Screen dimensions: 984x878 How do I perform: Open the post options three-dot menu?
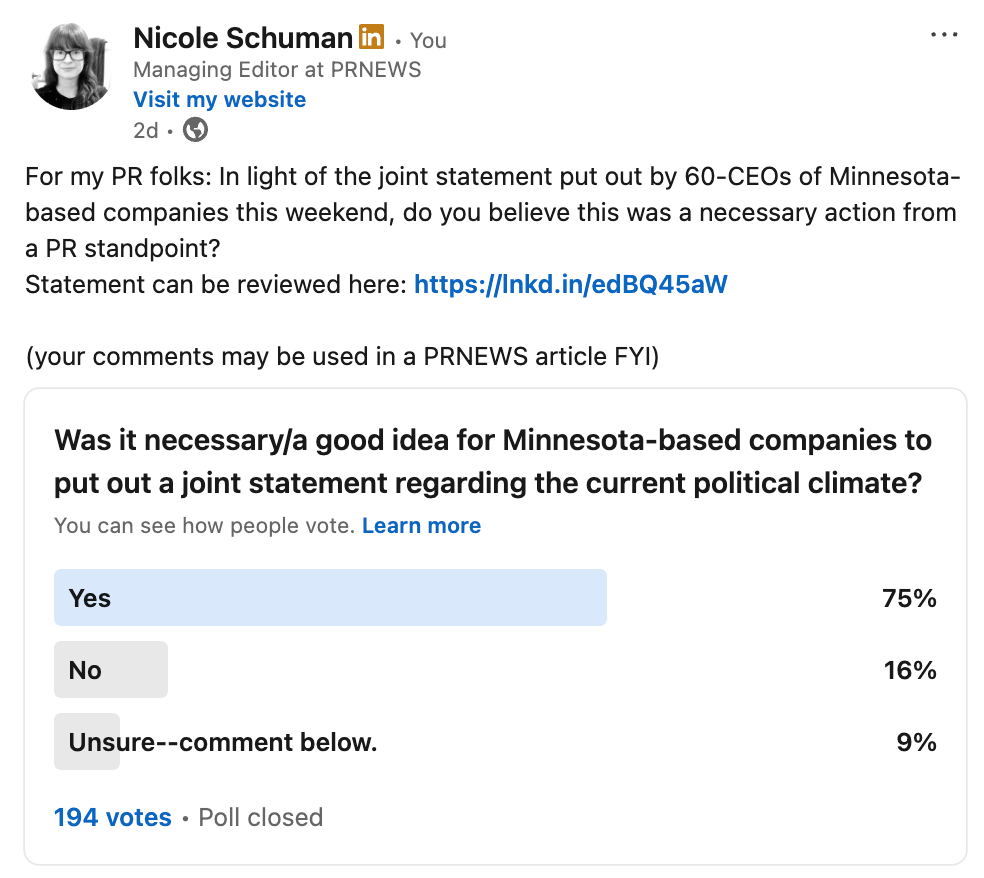tap(943, 34)
